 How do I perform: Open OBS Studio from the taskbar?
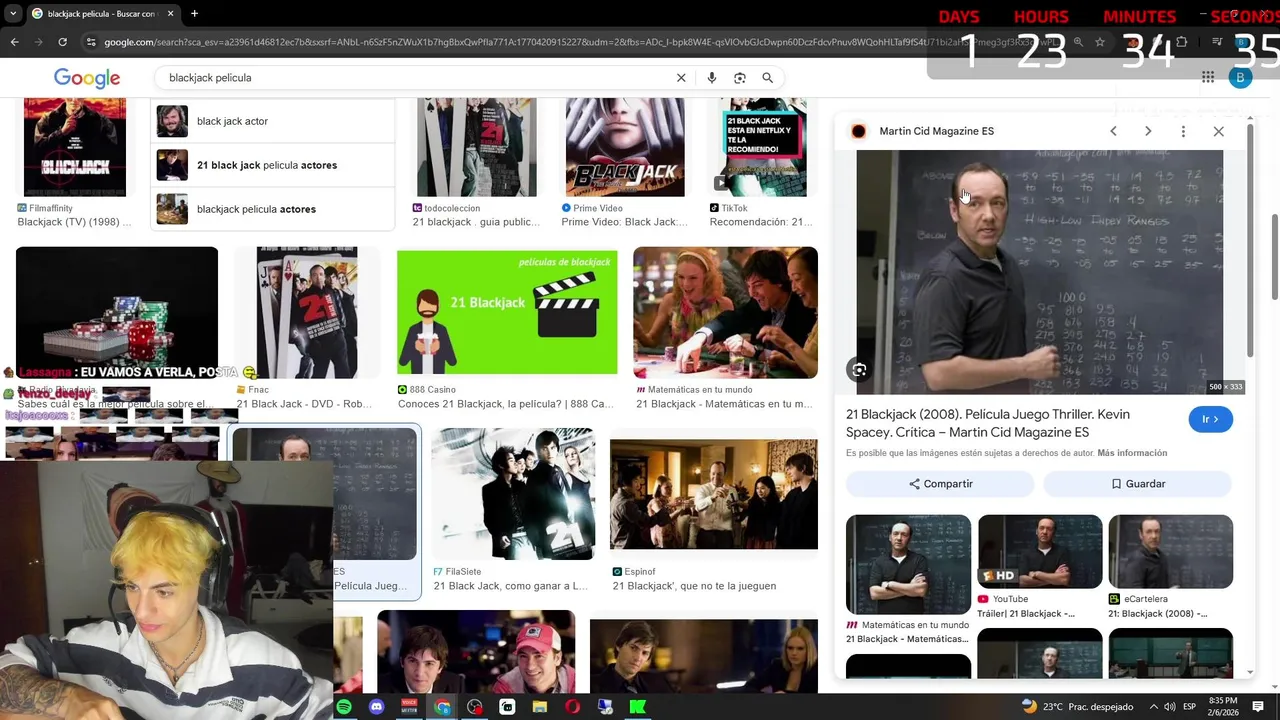point(475,707)
